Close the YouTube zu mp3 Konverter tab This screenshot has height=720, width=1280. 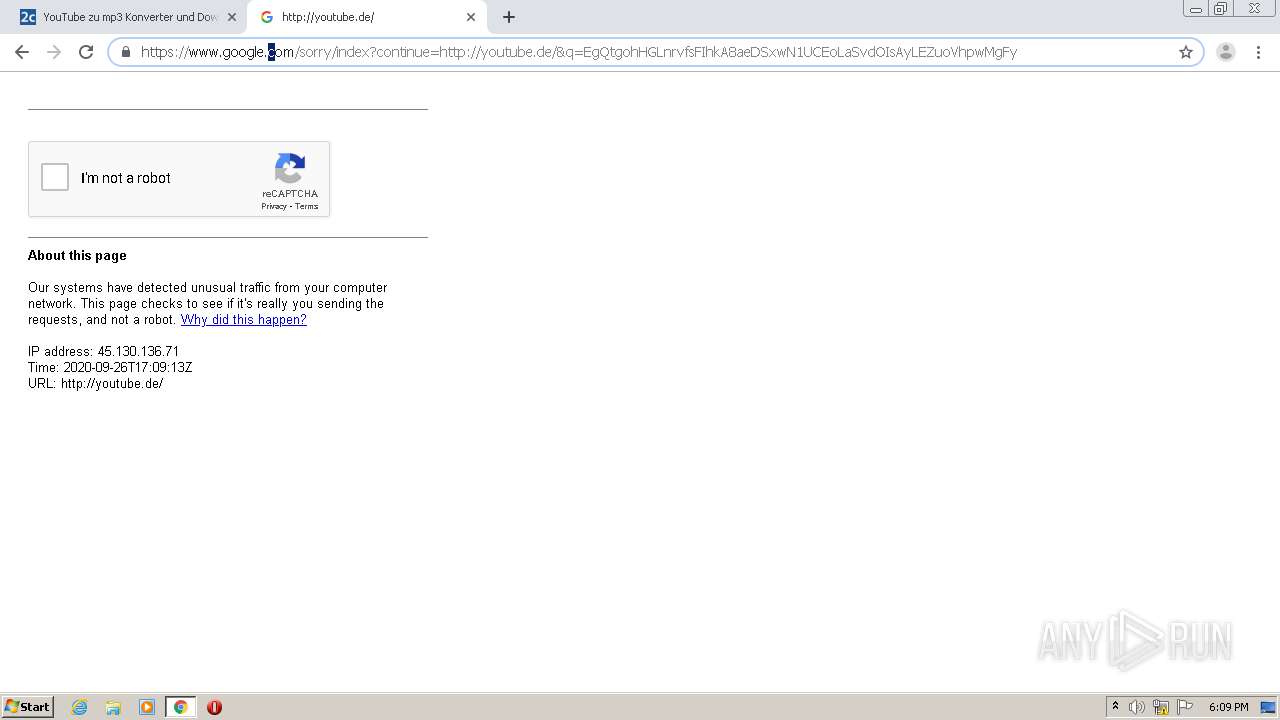[x=232, y=17]
